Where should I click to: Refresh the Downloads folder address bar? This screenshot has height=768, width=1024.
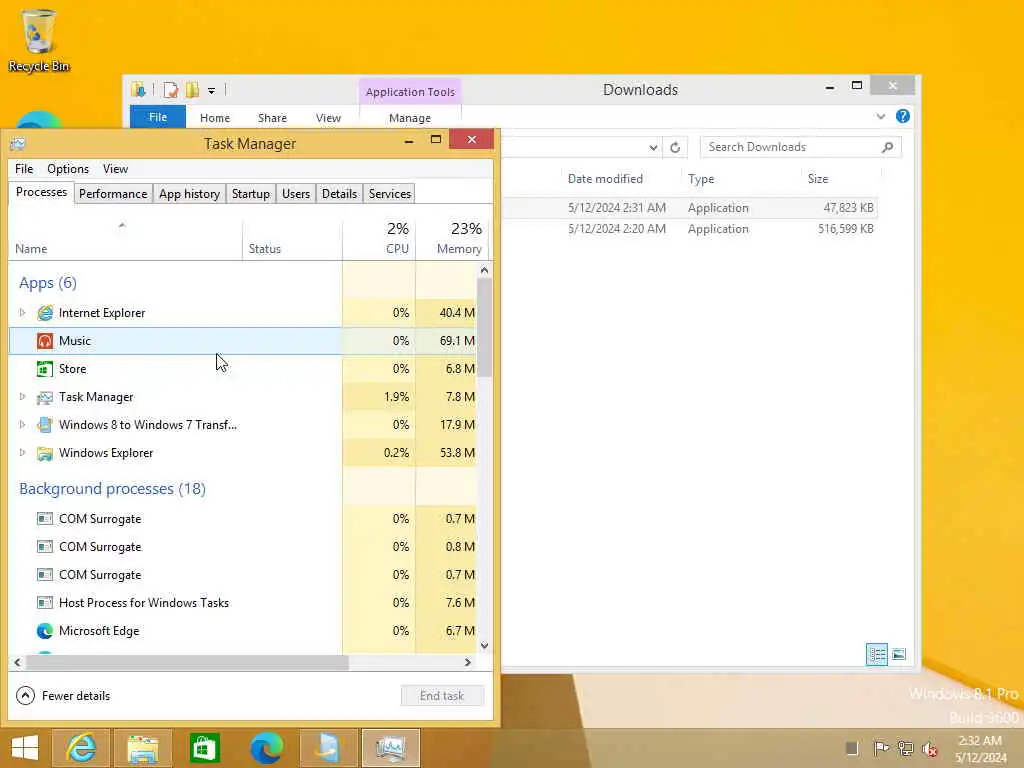675,148
